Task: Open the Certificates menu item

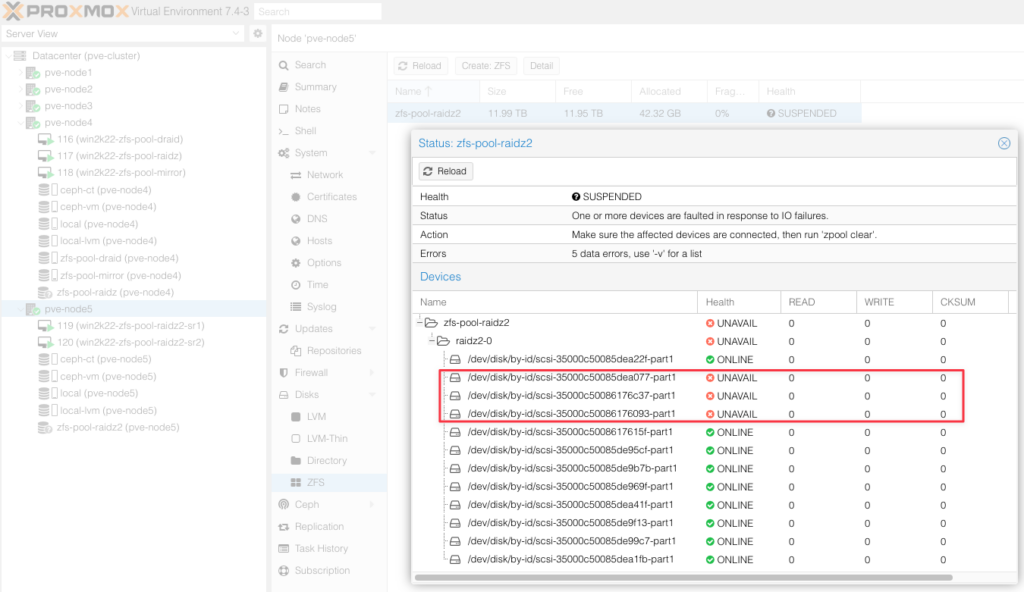Action: pyautogui.click(x=330, y=197)
